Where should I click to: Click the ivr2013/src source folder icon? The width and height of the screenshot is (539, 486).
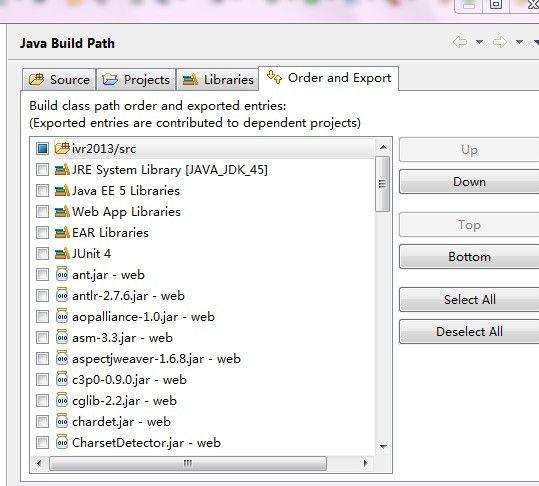pyautogui.click(x=62, y=148)
